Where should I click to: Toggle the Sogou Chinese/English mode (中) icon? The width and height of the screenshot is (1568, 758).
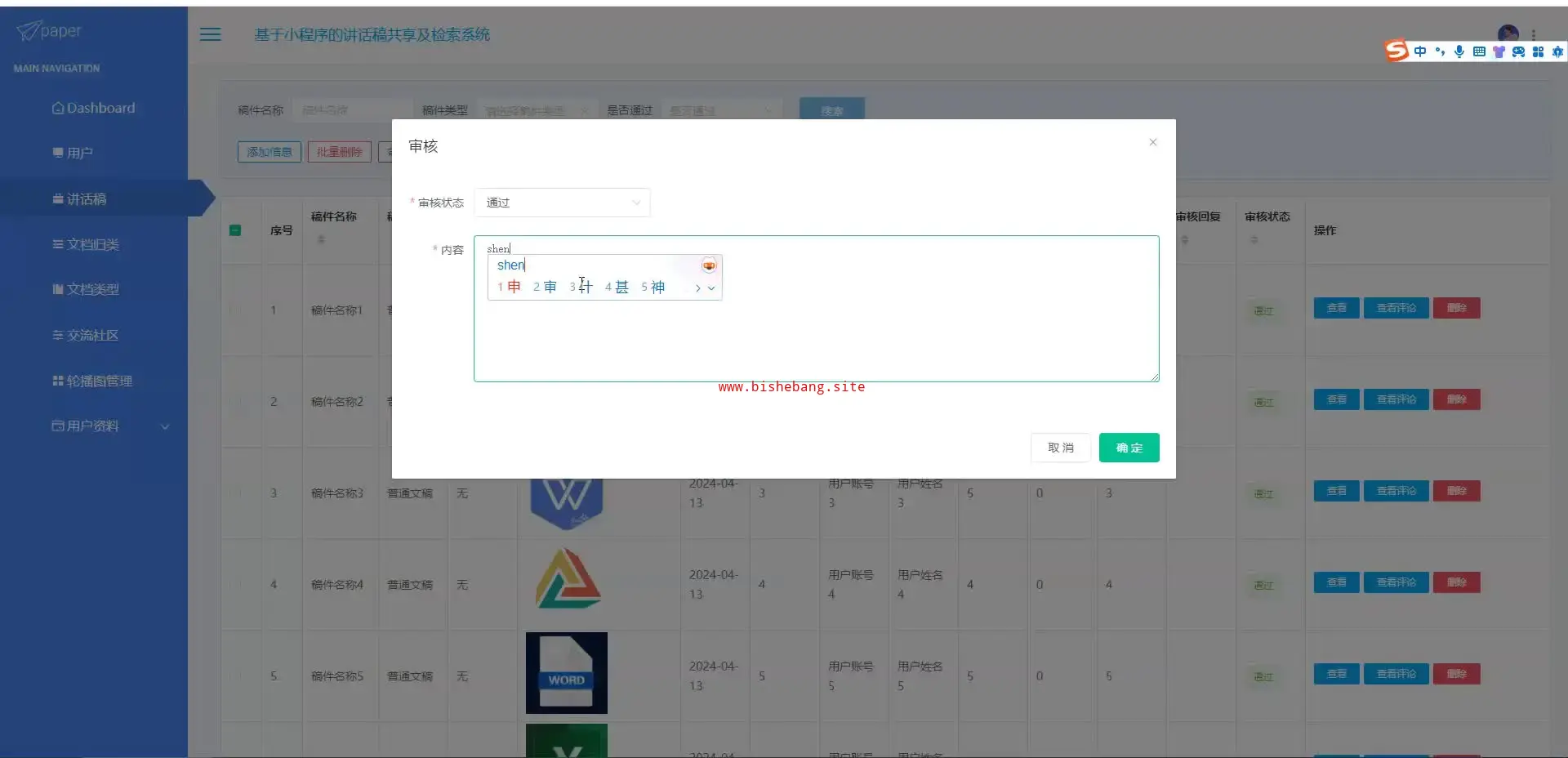tap(1420, 51)
